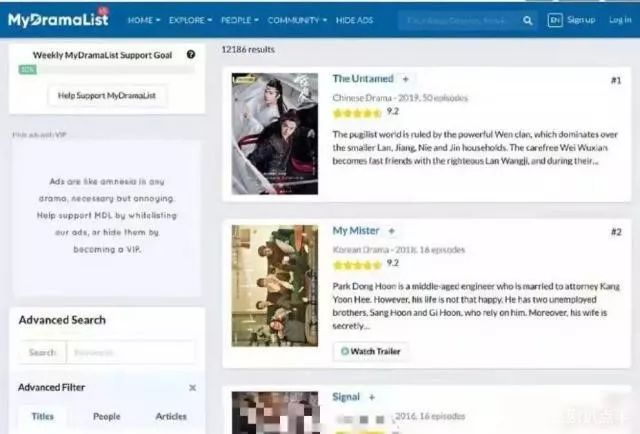640x434 pixels.
Task: Add Signal to list plus icon
Action: point(371,397)
